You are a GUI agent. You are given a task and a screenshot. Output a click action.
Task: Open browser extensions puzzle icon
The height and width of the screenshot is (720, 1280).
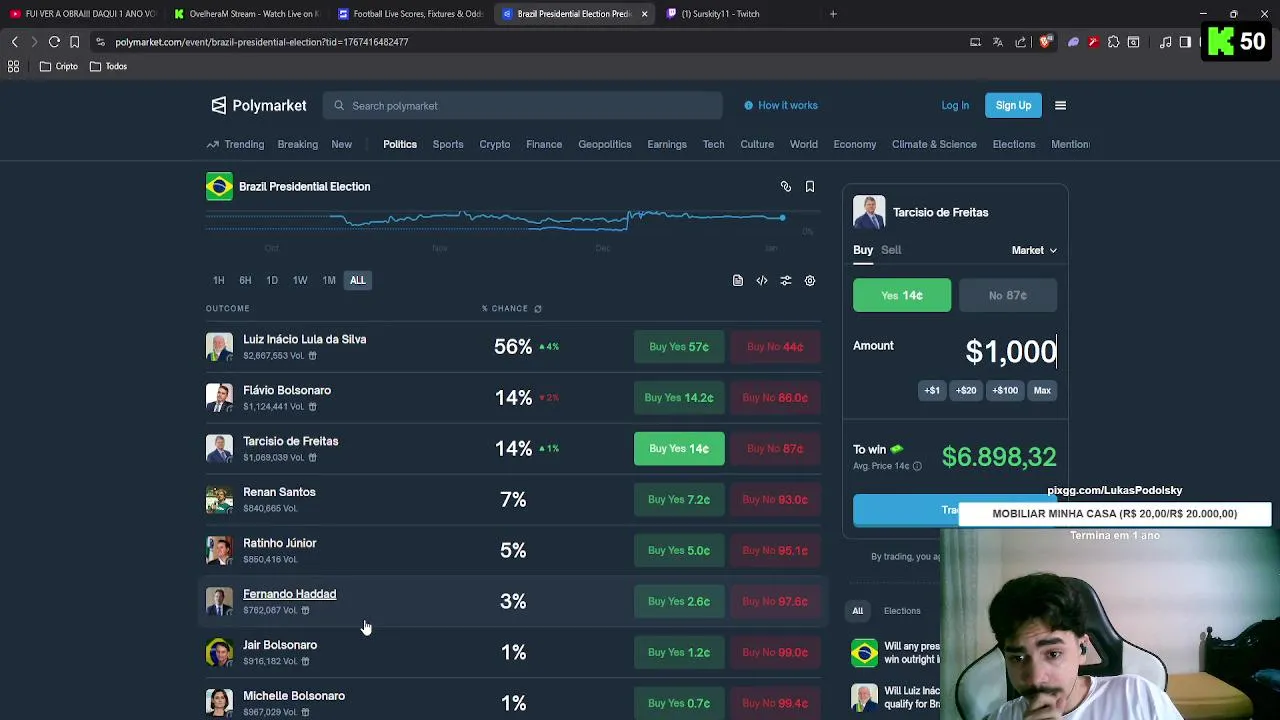(x=1113, y=42)
